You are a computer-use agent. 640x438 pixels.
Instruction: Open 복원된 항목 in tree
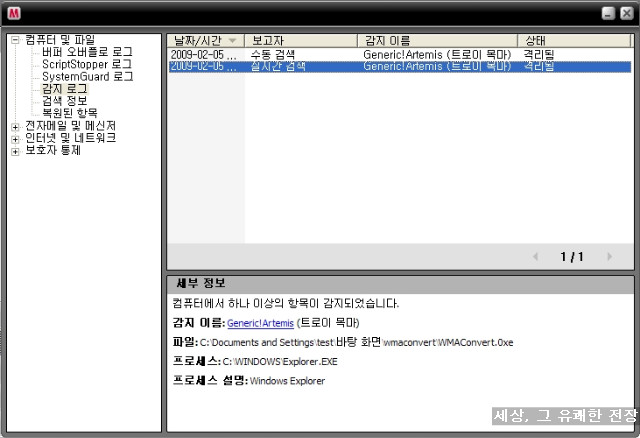pyautogui.click(x=70, y=113)
